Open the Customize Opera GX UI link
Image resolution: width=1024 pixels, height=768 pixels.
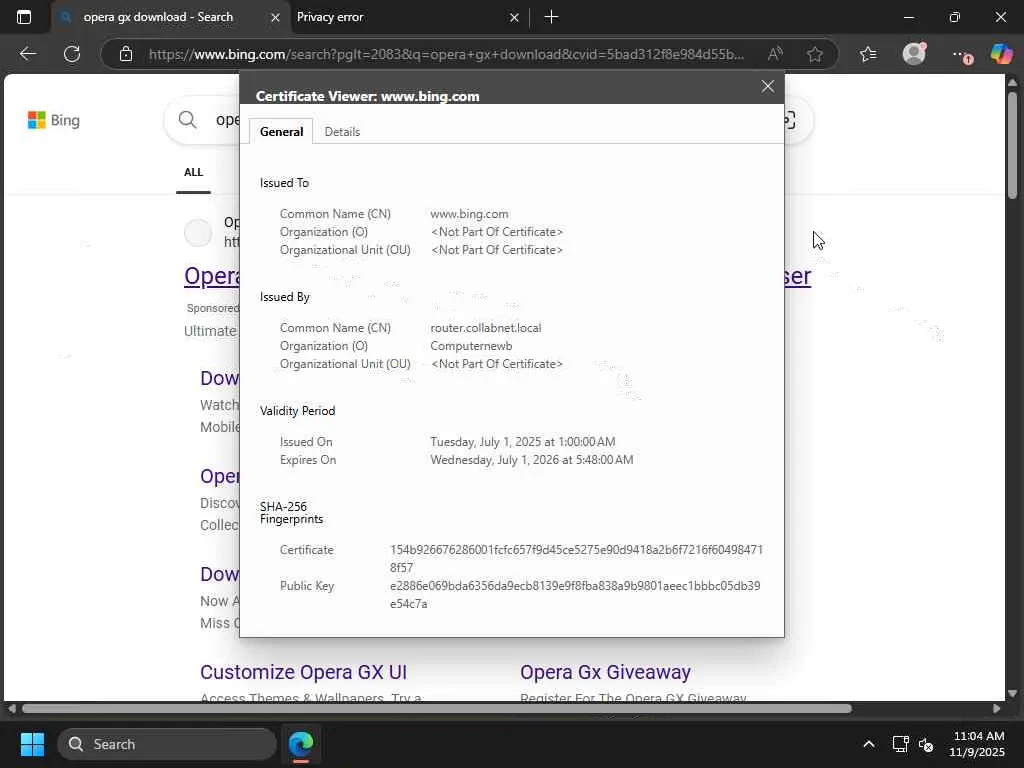click(303, 672)
